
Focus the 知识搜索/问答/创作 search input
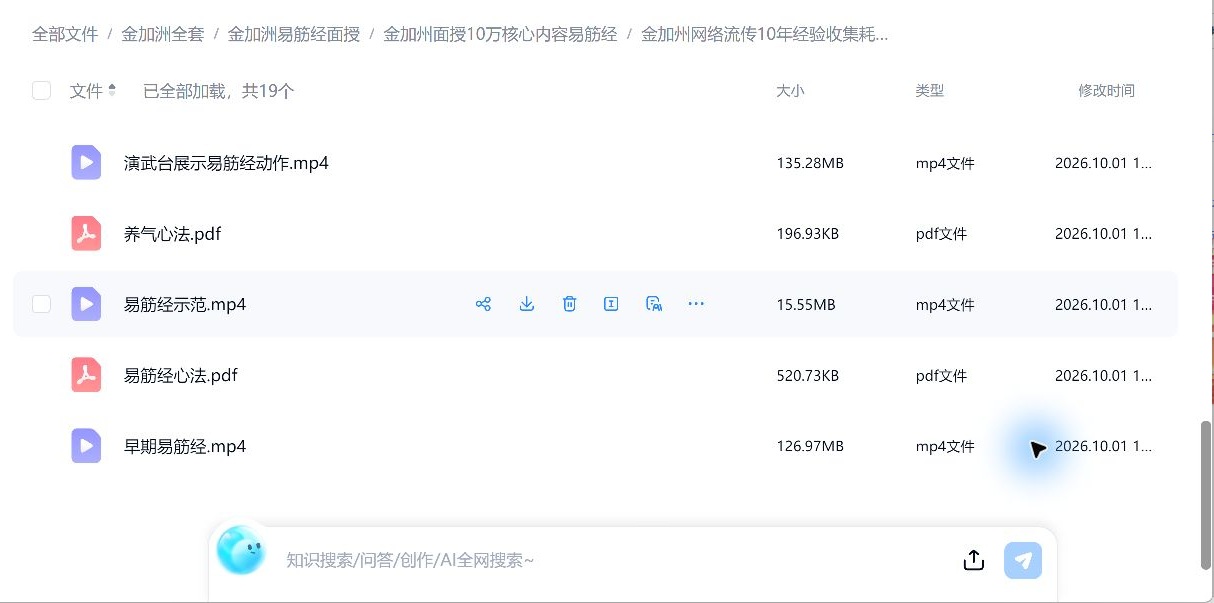click(610, 560)
